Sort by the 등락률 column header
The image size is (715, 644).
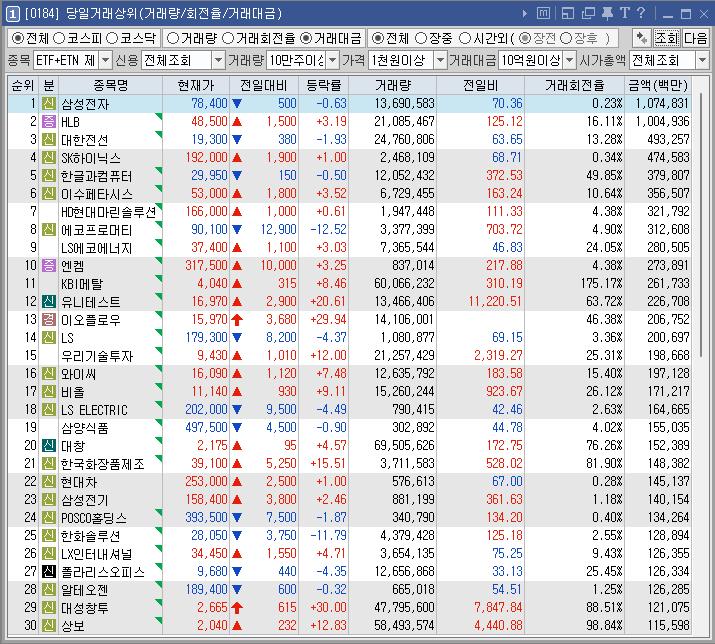tap(323, 85)
